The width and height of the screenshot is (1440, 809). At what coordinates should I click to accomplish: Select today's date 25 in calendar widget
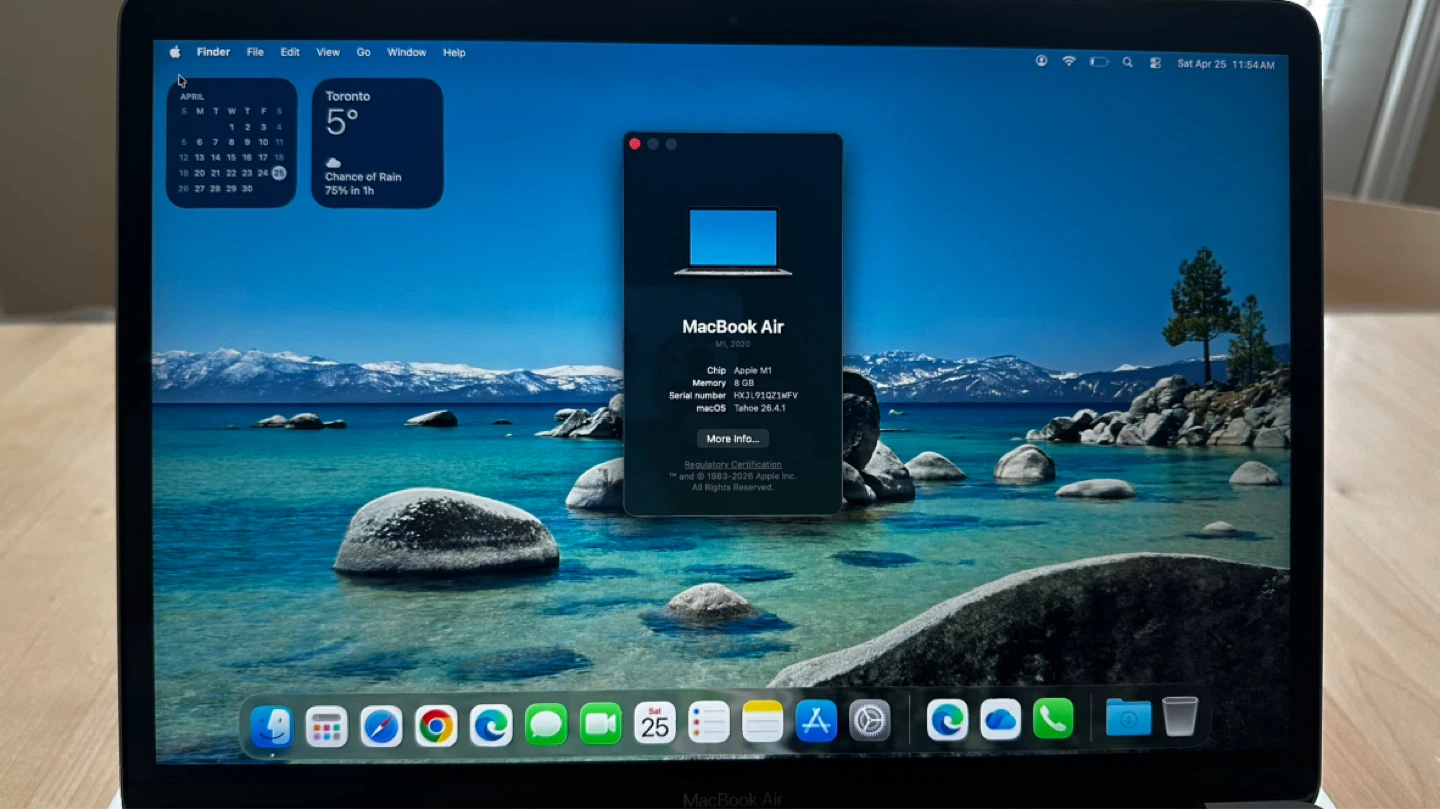pyautogui.click(x=279, y=173)
